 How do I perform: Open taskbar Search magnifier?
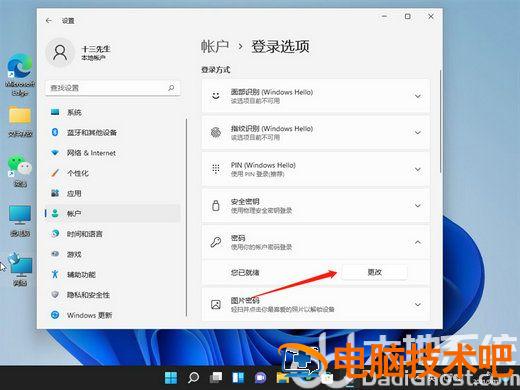point(193,378)
